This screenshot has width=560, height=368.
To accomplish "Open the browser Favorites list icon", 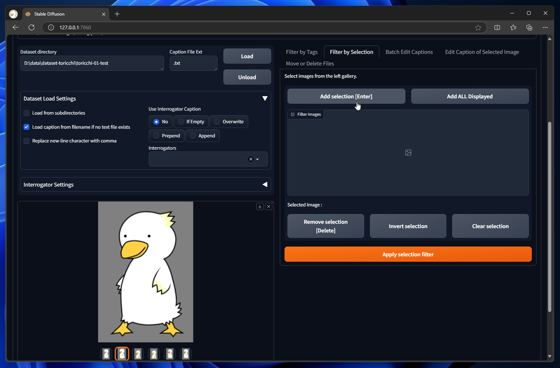I will (513, 28).
